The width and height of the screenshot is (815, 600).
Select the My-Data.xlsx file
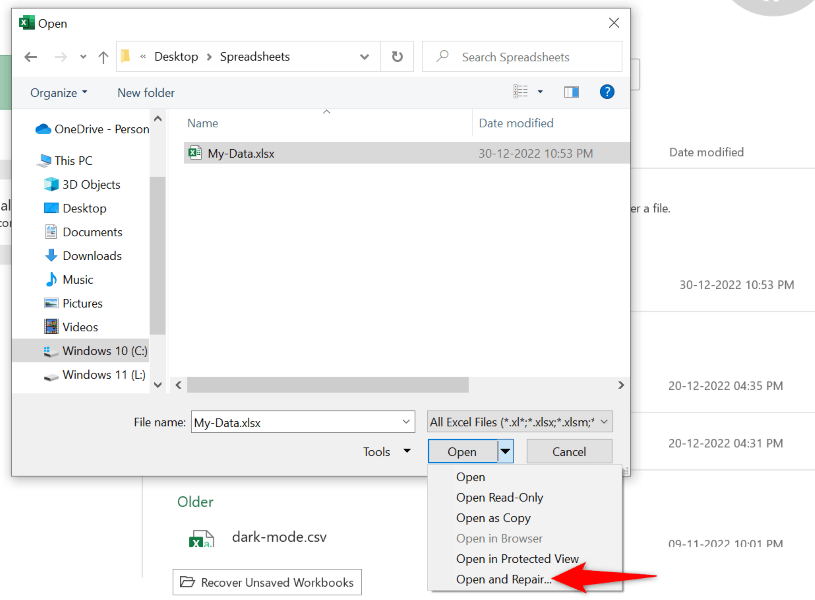coord(240,153)
